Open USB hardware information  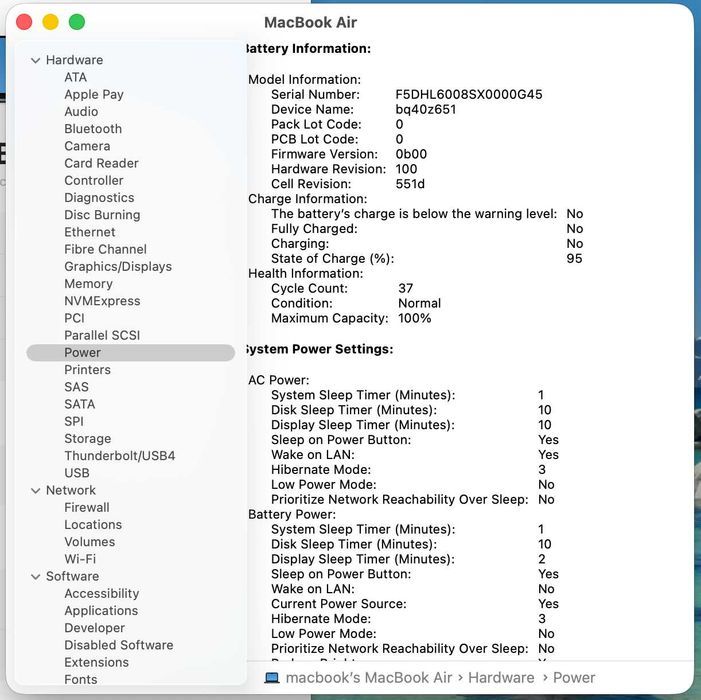click(x=77, y=473)
